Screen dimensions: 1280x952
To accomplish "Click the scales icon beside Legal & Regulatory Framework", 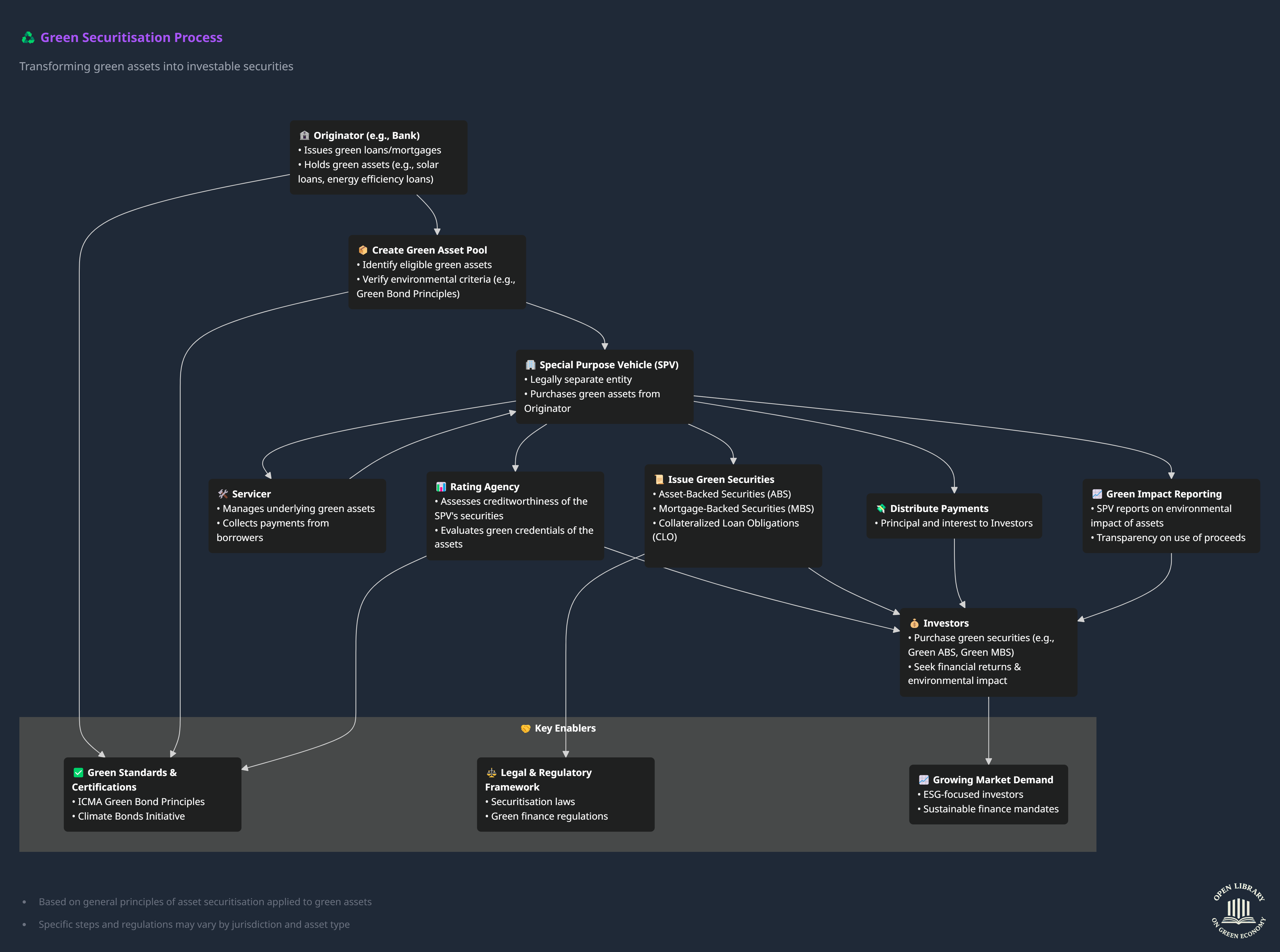I will click(492, 773).
